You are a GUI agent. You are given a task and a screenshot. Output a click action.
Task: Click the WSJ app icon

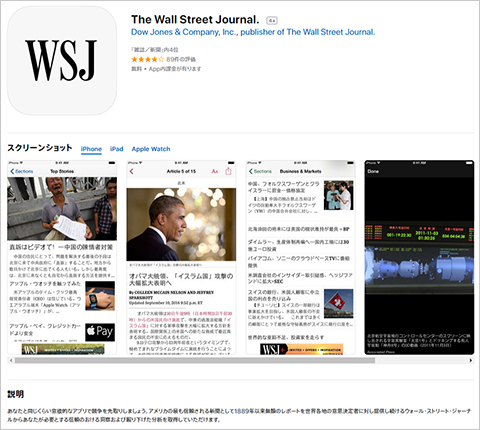62,61
